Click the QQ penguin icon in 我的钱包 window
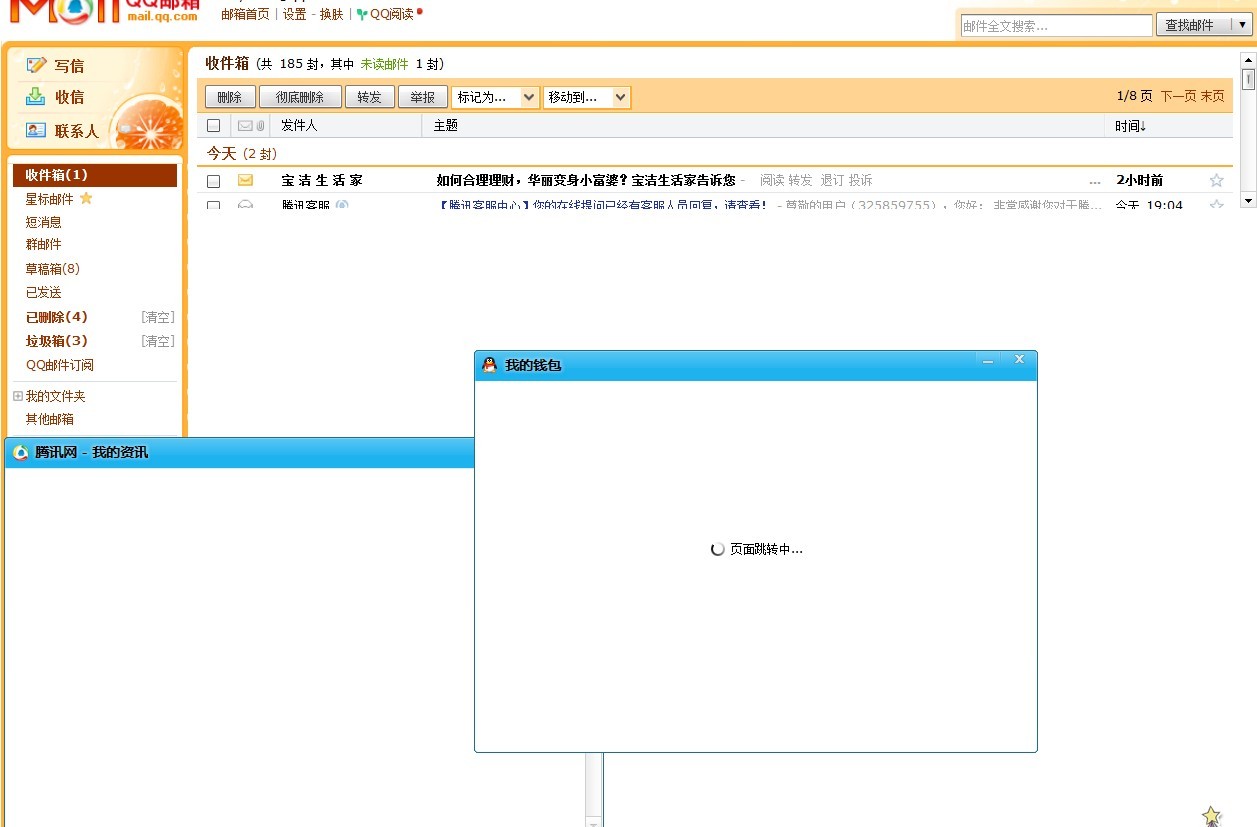This screenshot has height=827, width=1257. click(489, 365)
